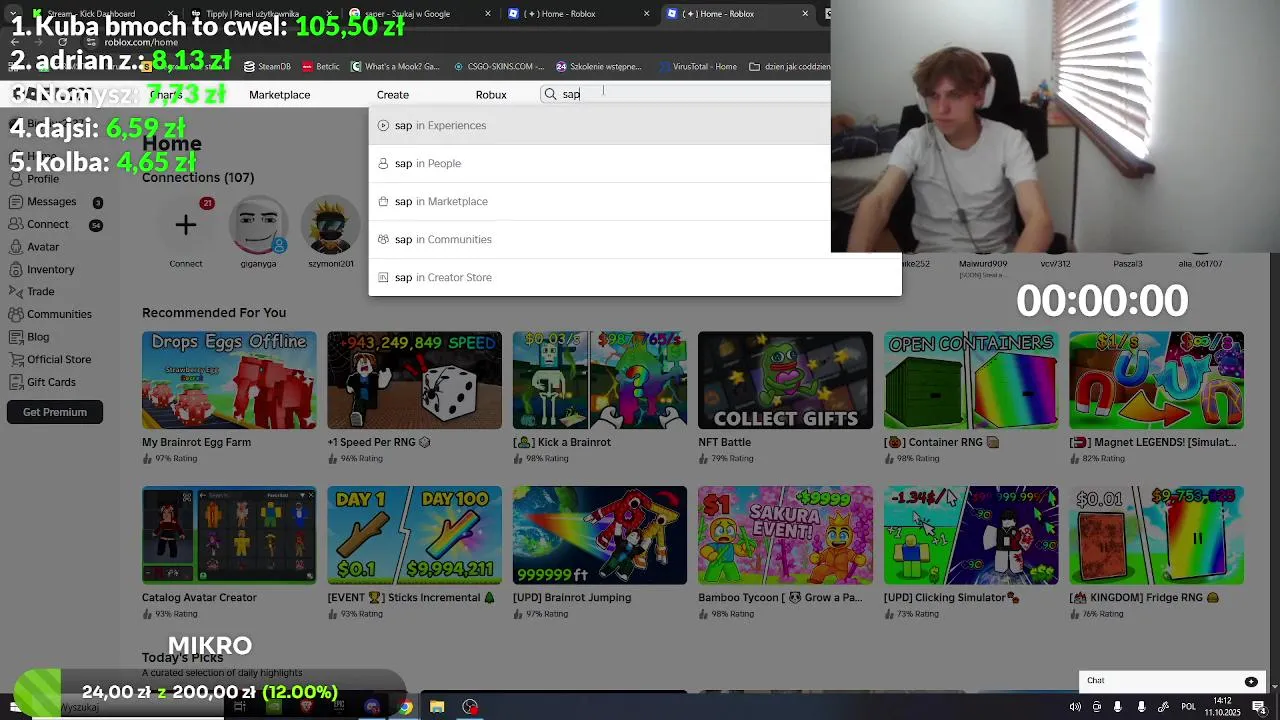Open Blog from the sidebar

[x=37, y=337]
